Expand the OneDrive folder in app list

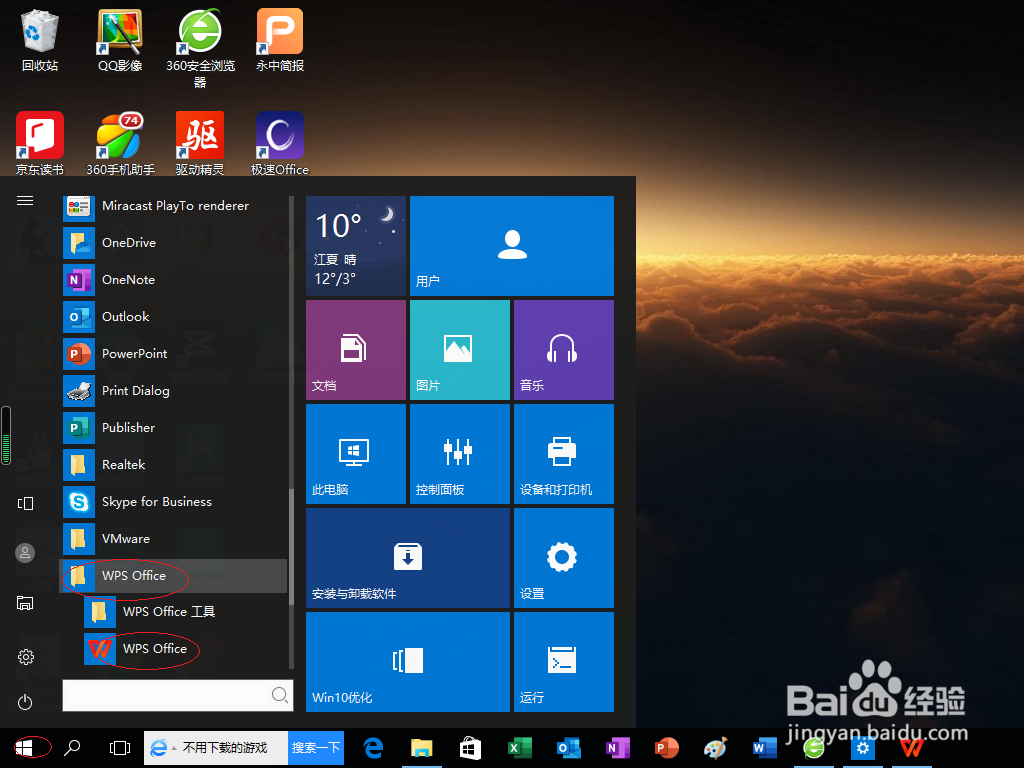pos(175,242)
